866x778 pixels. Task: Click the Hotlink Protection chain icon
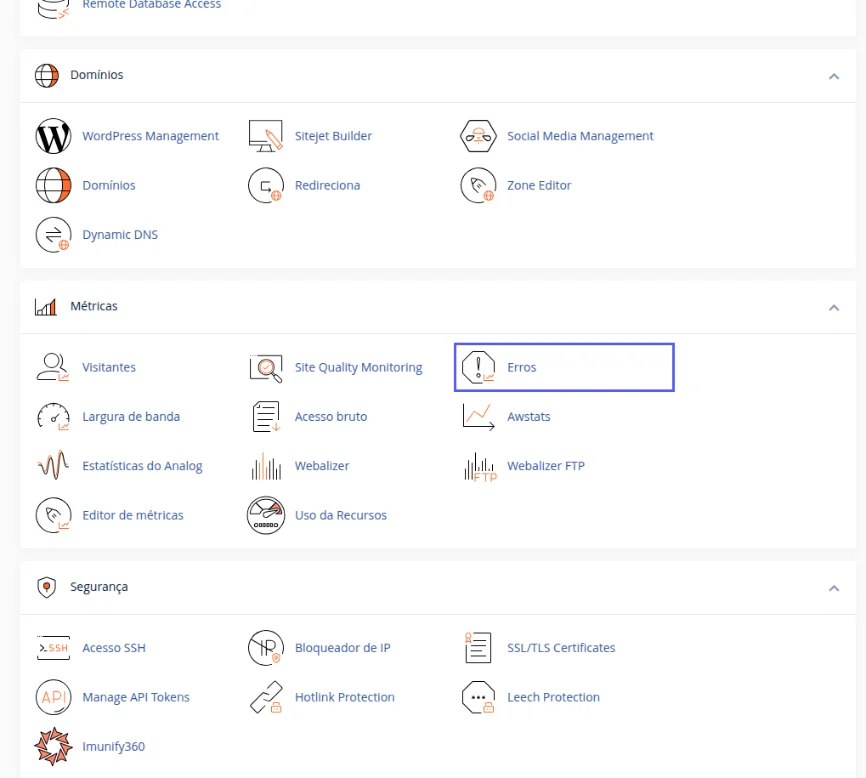point(266,697)
